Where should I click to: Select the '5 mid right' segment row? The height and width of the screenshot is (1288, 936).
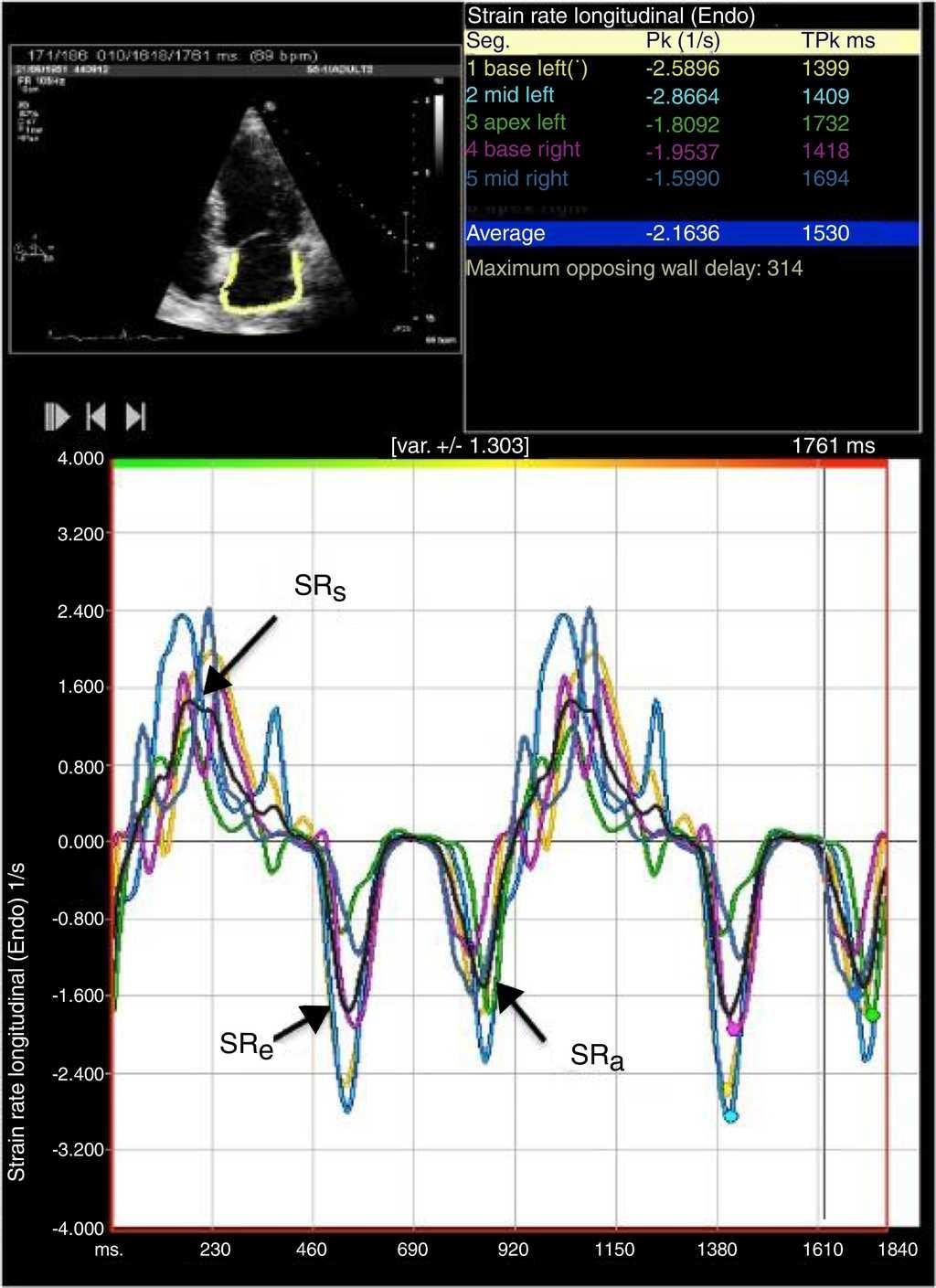click(517, 178)
